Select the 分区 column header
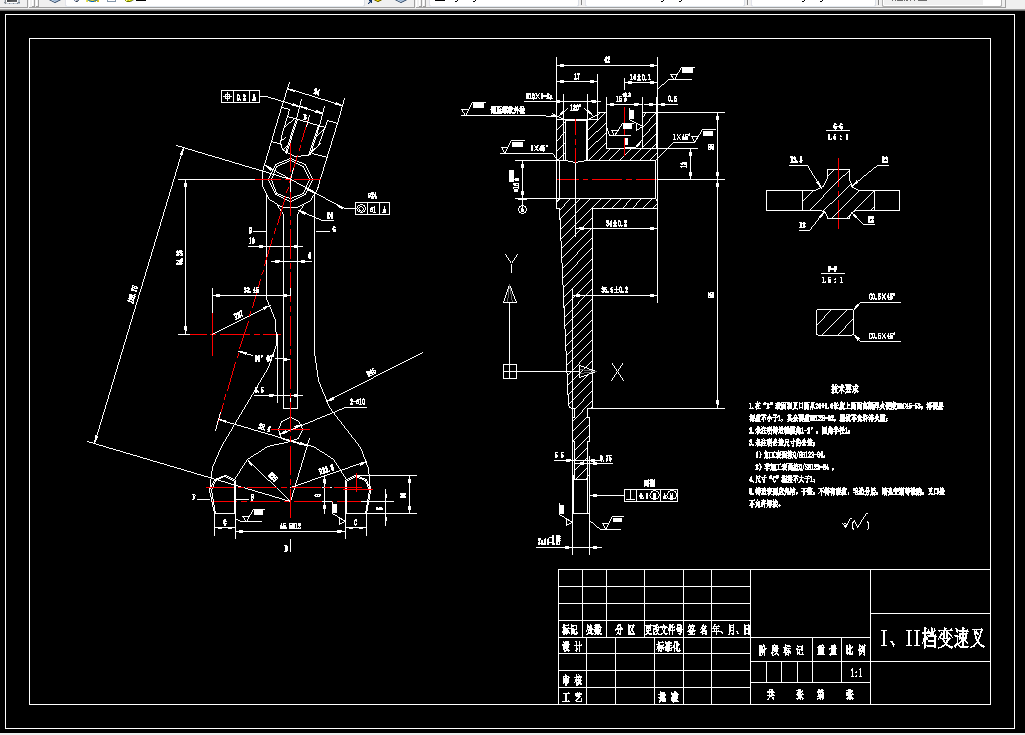1025x735 pixels. 625,630
